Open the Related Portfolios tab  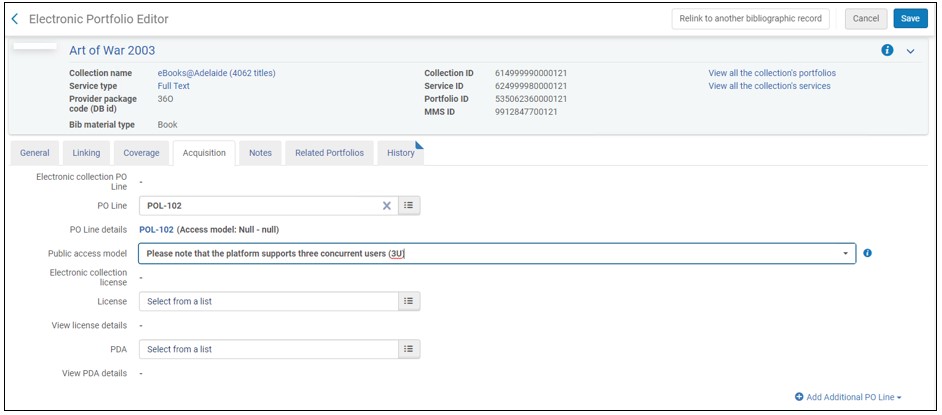[x=330, y=153]
